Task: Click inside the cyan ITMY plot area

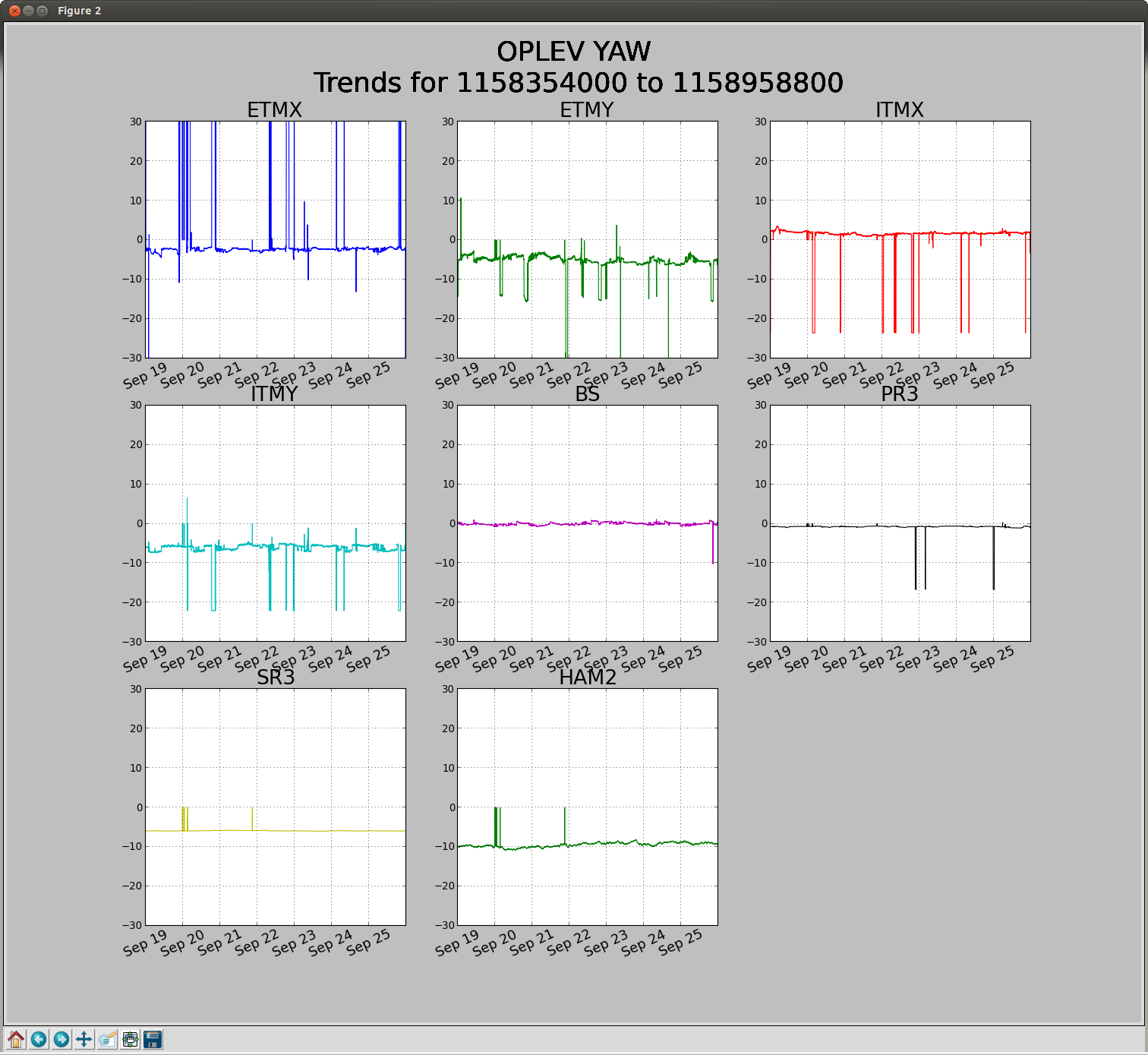Action: pos(276,523)
